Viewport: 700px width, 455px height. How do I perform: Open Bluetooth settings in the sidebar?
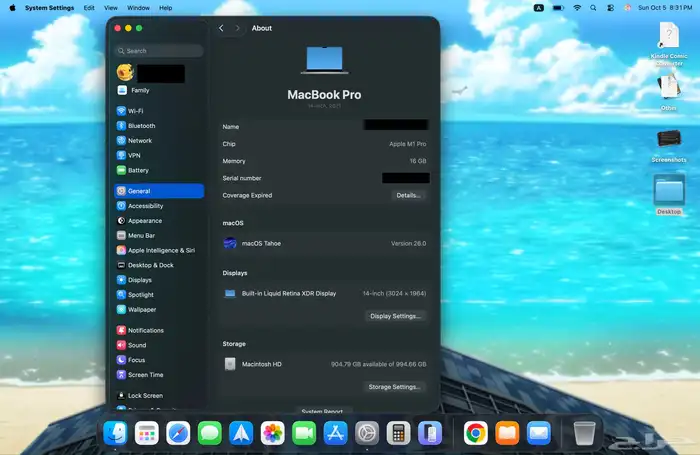(141, 126)
